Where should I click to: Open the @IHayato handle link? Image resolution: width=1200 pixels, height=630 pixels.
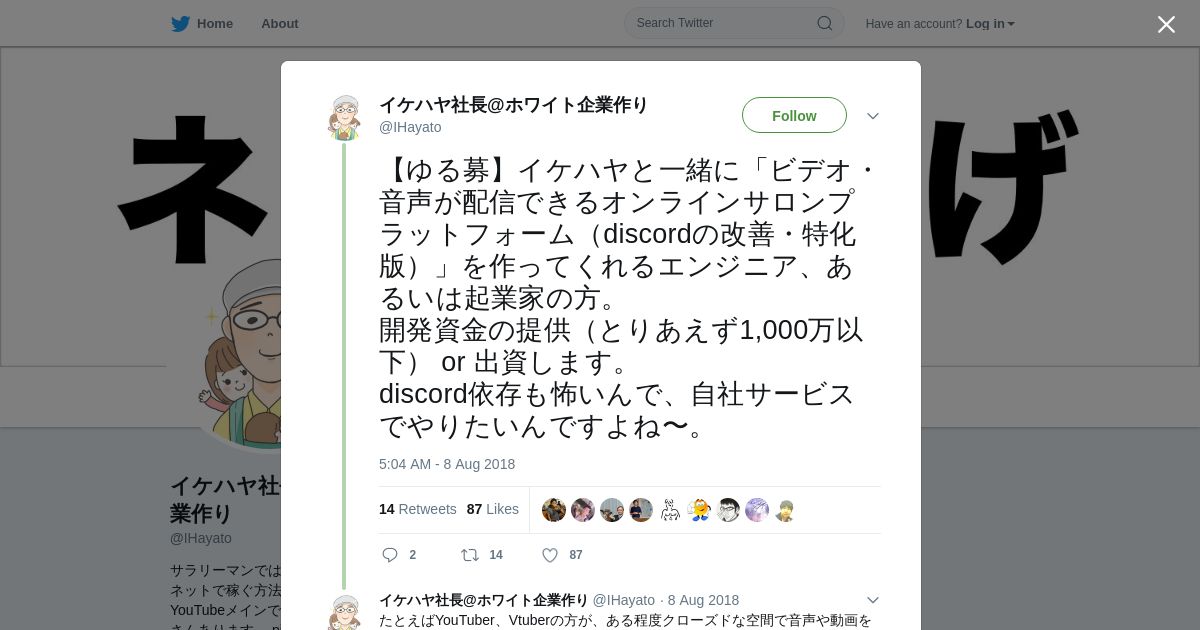click(x=410, y=127)
